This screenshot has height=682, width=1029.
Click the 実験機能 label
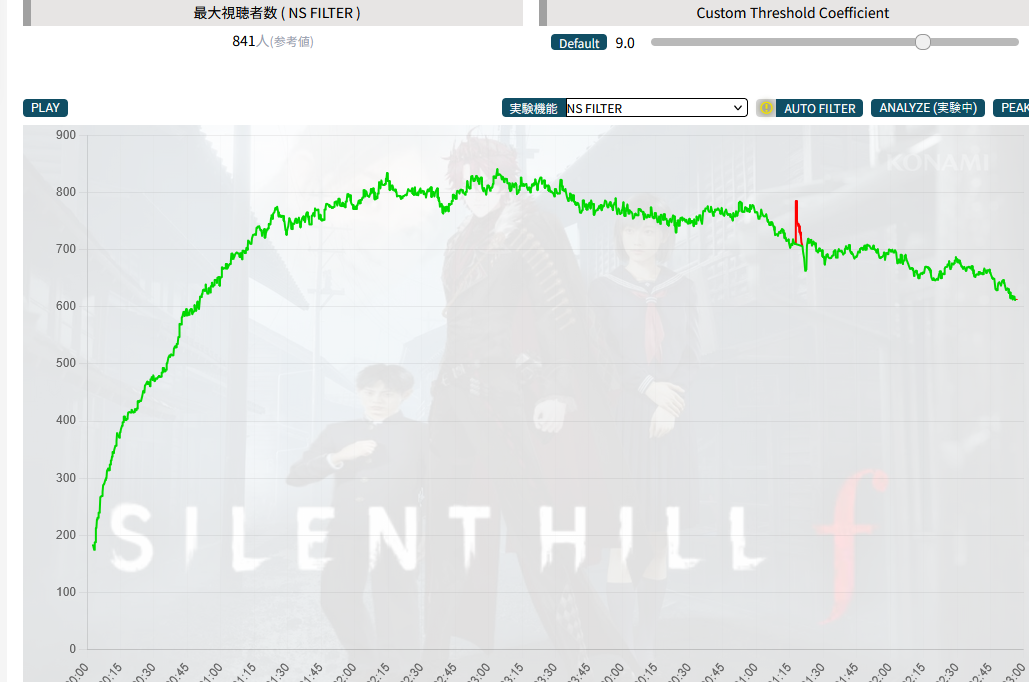[x=534, y=108]
